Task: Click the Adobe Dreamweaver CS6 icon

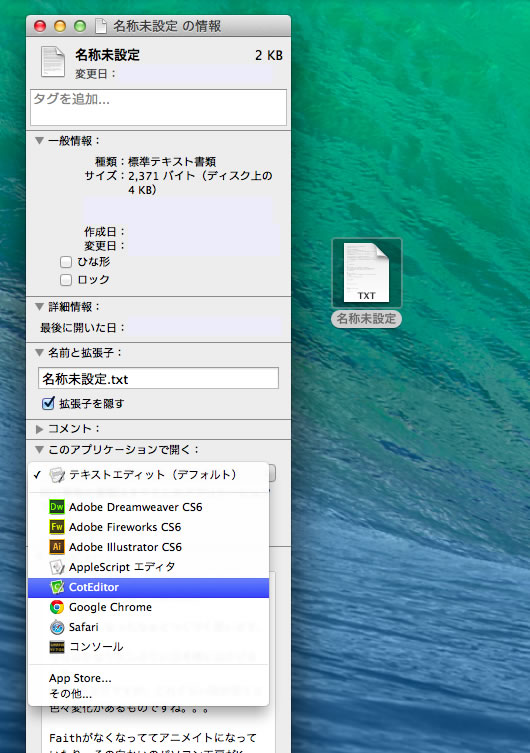Action: click(57, 507)
